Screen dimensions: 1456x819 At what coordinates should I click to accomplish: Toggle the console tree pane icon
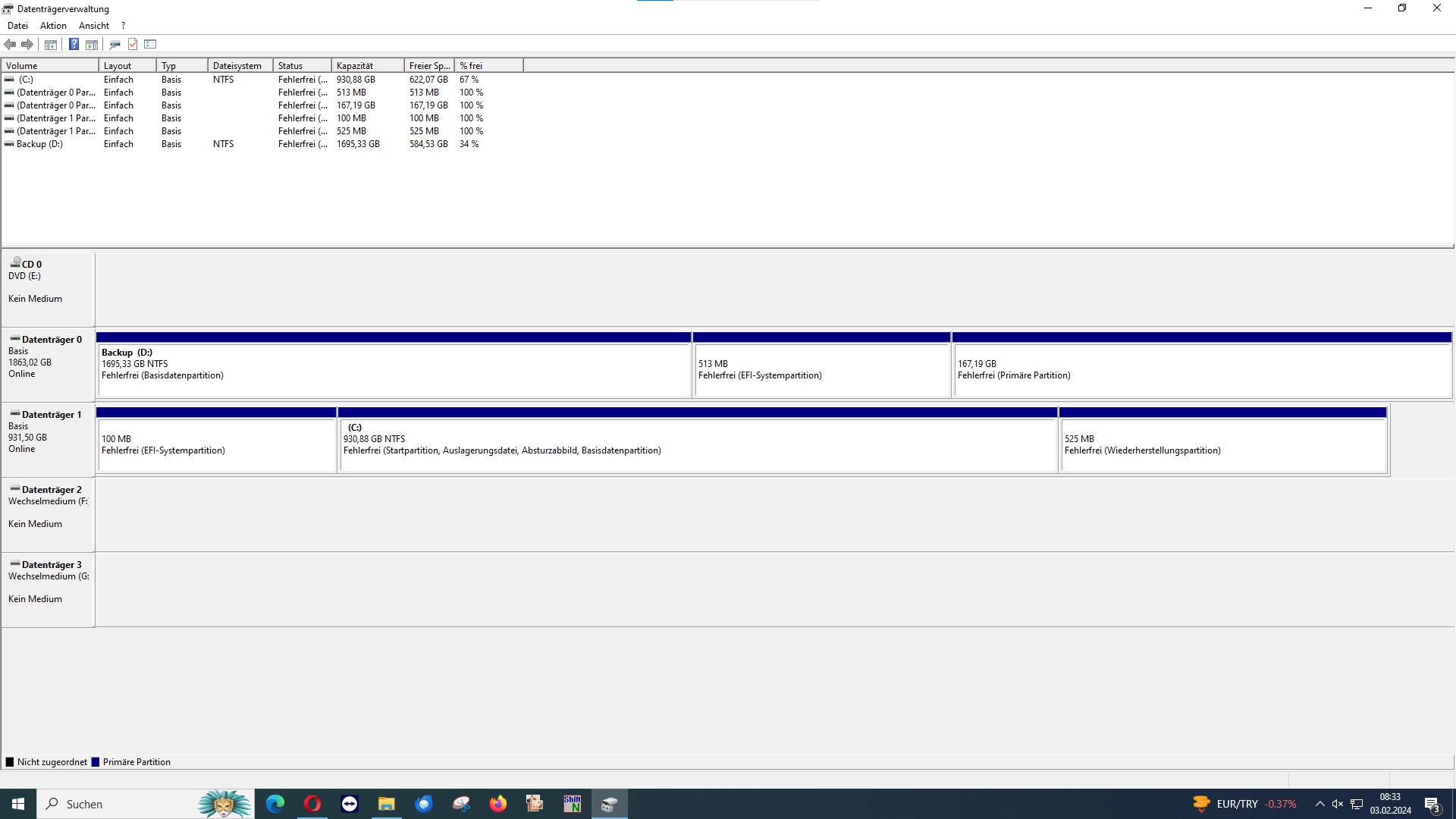click(x=50, y=44)
